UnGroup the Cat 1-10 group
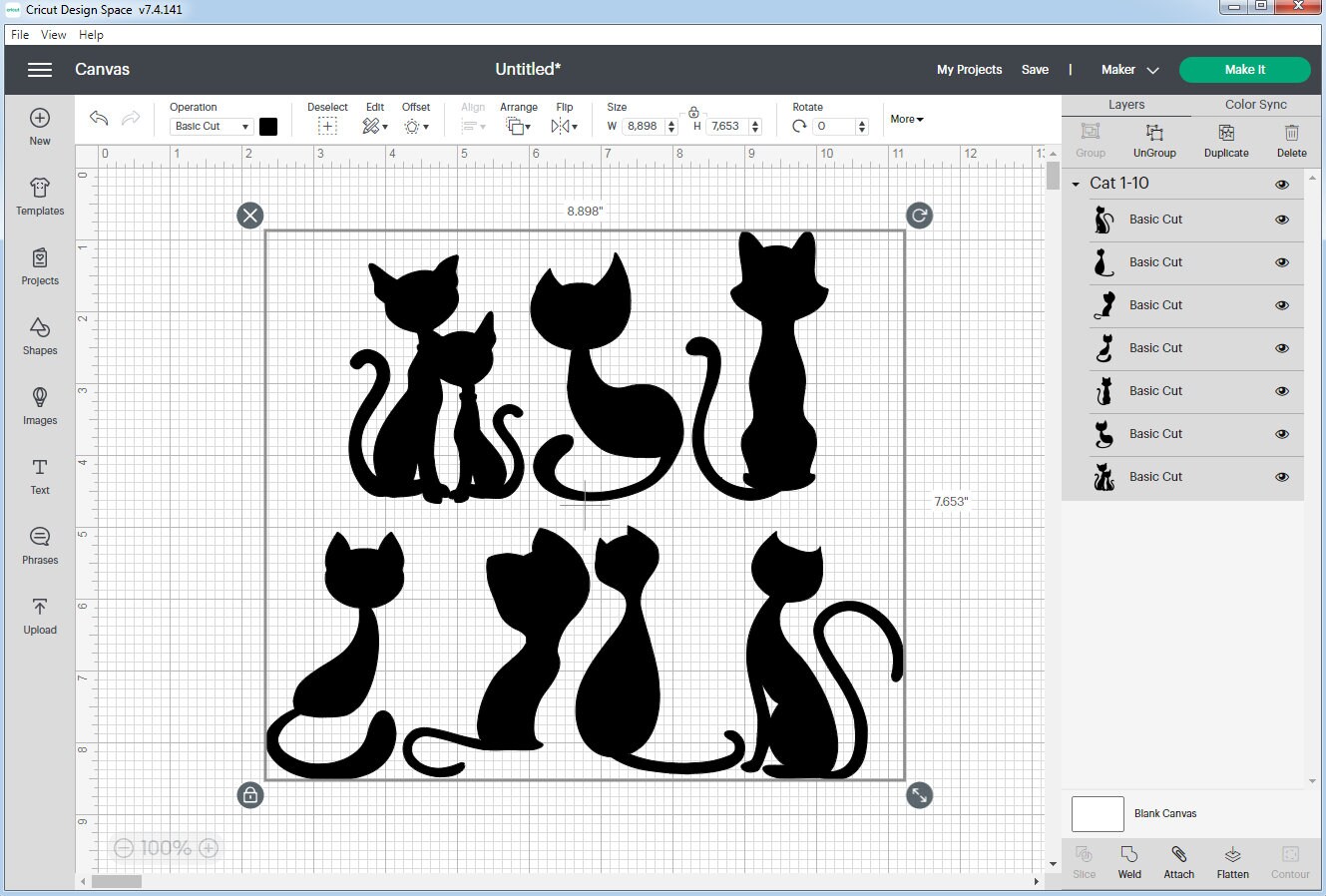 click(1154, 139)
